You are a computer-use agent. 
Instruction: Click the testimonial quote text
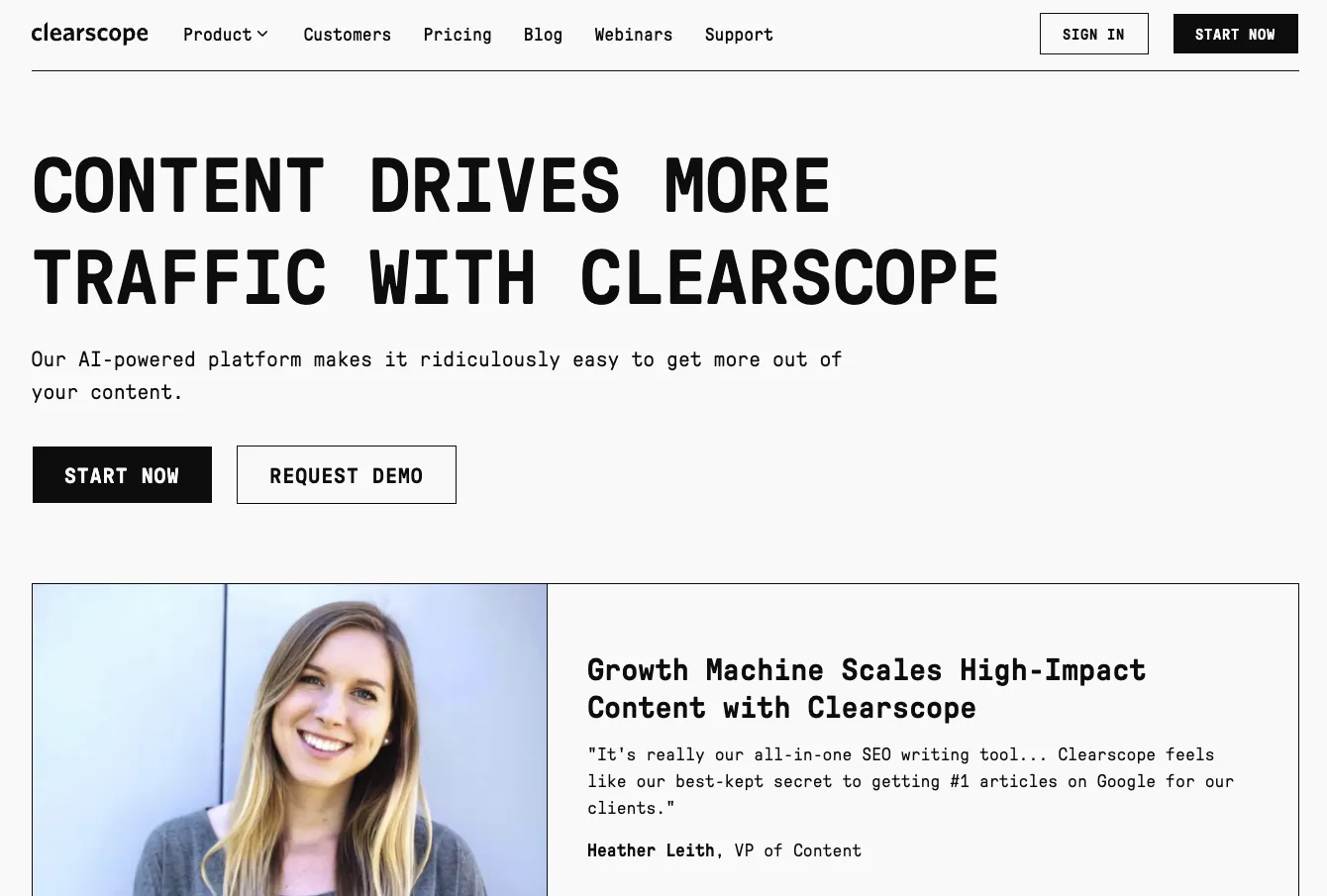[910, 780]
